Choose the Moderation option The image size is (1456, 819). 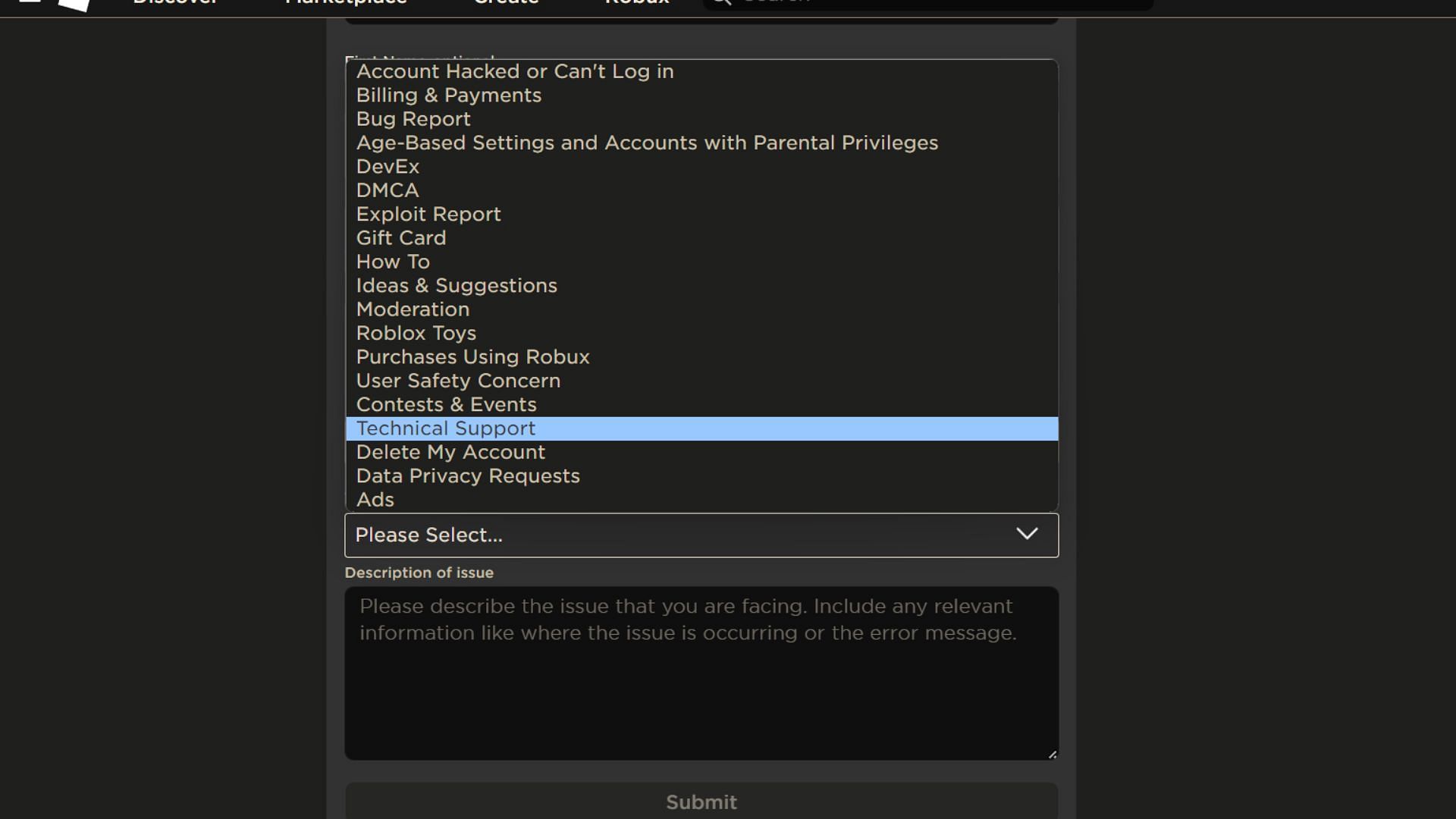701,309
